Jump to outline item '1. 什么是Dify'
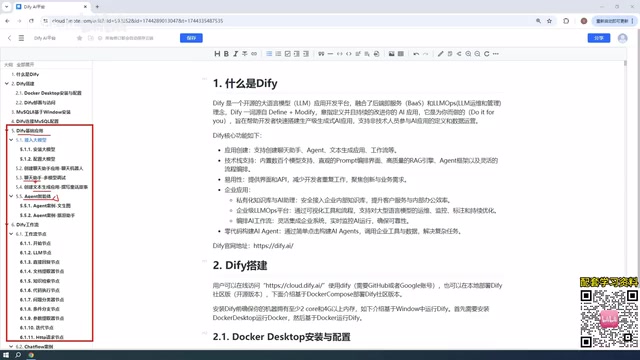Screen dimensions: 640x360 coord(25,74)
